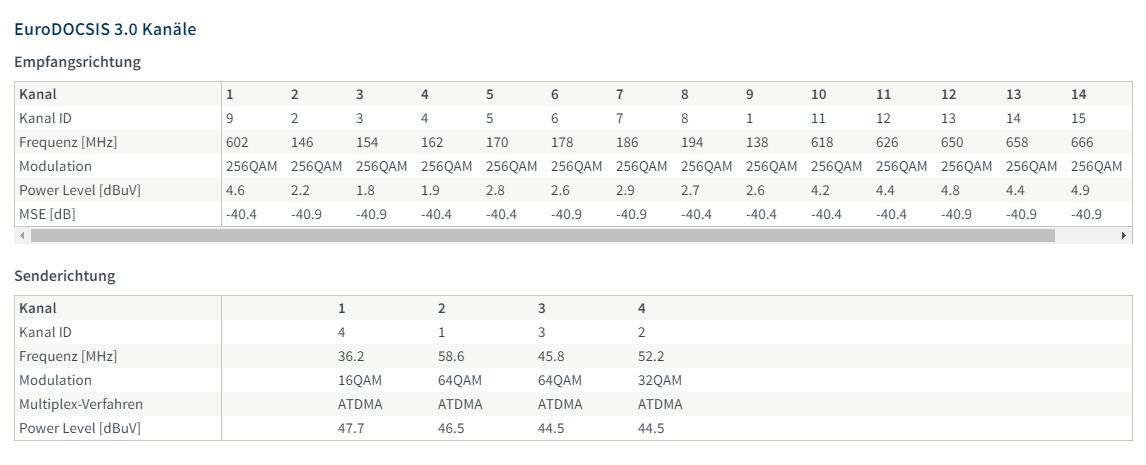Click upstream power level 46.5 cell

(x=451, y=428)
